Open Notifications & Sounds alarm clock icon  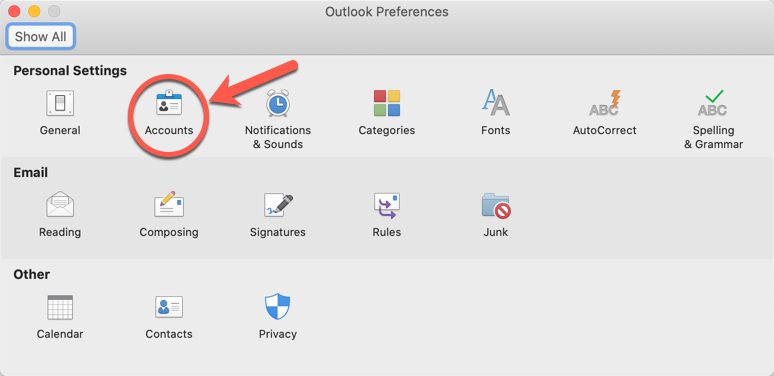click(x=278, y=103)
